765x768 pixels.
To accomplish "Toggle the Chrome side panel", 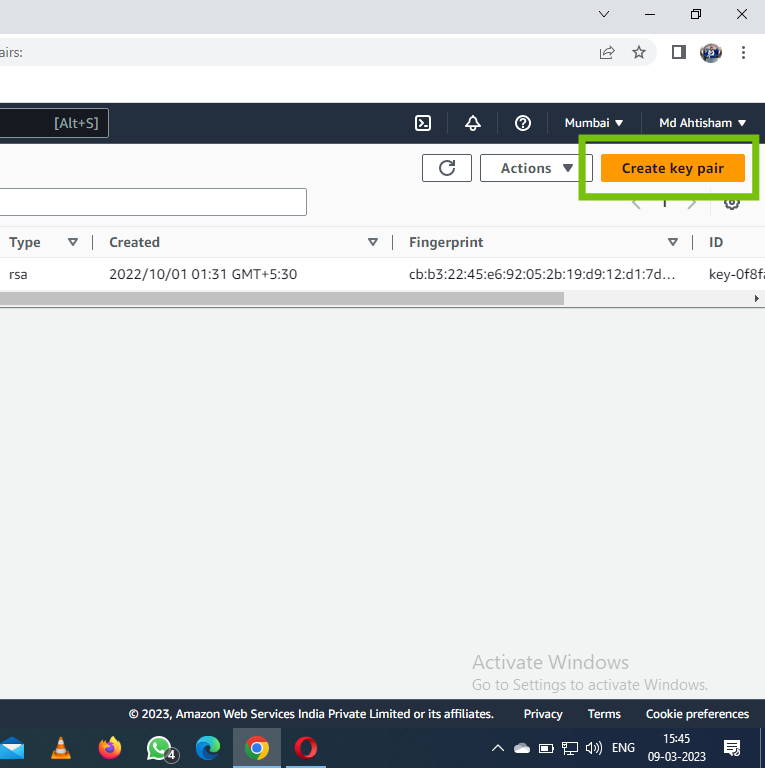I will coord(678,52).
